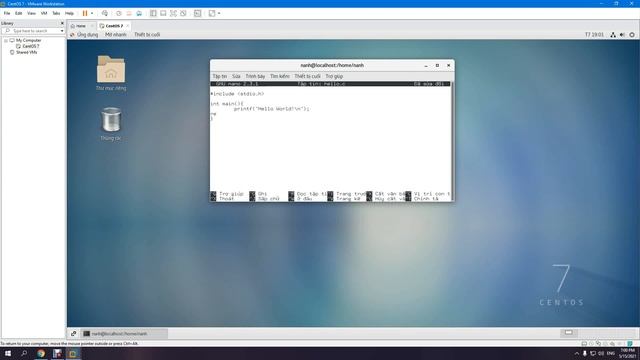Click the printf line in nano editor
This screenshot has width=640, height=360.
click(x=271, y=109)
